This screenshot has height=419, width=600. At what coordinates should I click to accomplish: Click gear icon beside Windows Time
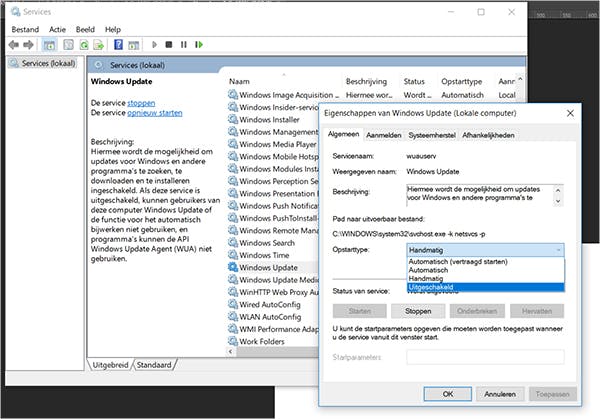233,254
